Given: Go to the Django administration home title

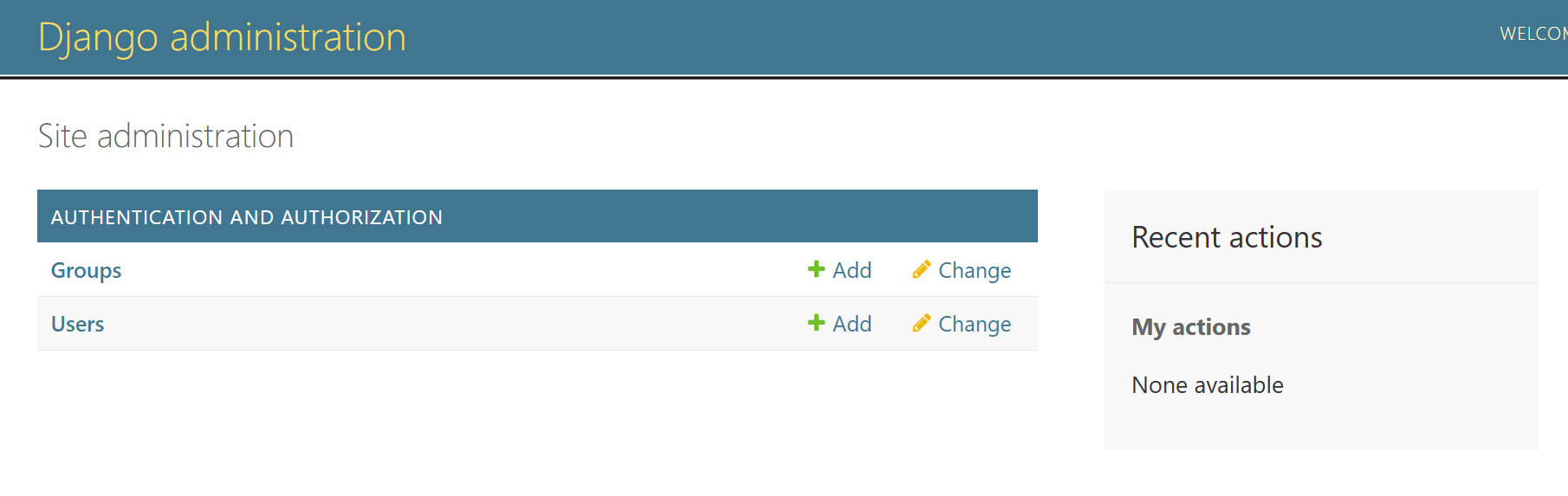Looking at the screenshot, I should coord(223,37).
